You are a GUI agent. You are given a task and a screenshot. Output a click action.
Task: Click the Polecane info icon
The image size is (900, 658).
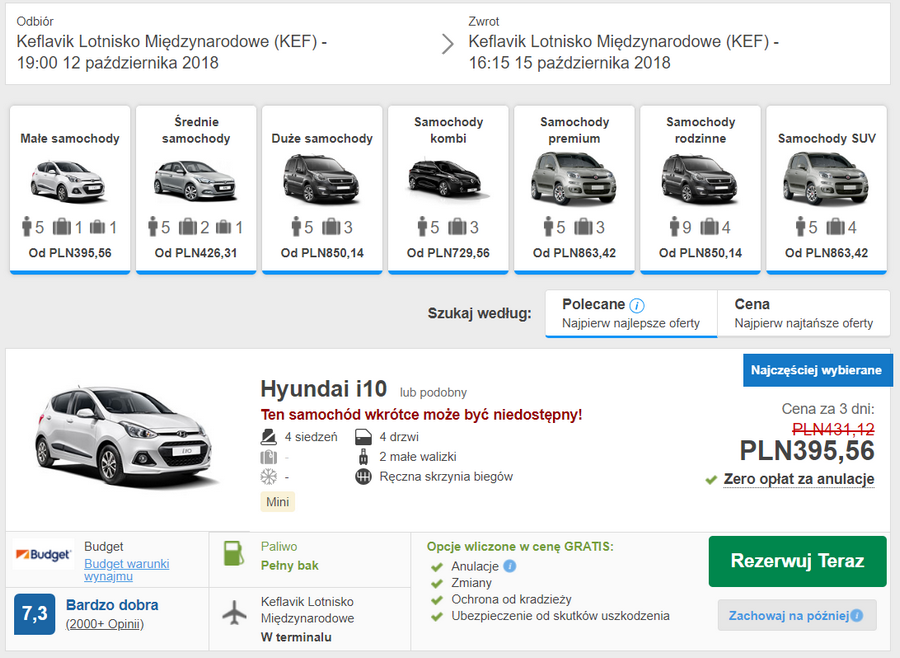point(637,305)
